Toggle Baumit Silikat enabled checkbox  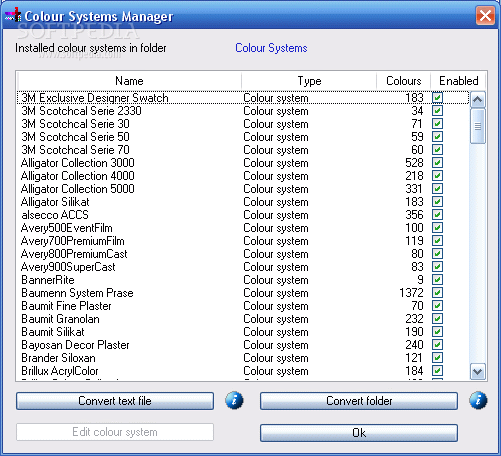[437, 332]
